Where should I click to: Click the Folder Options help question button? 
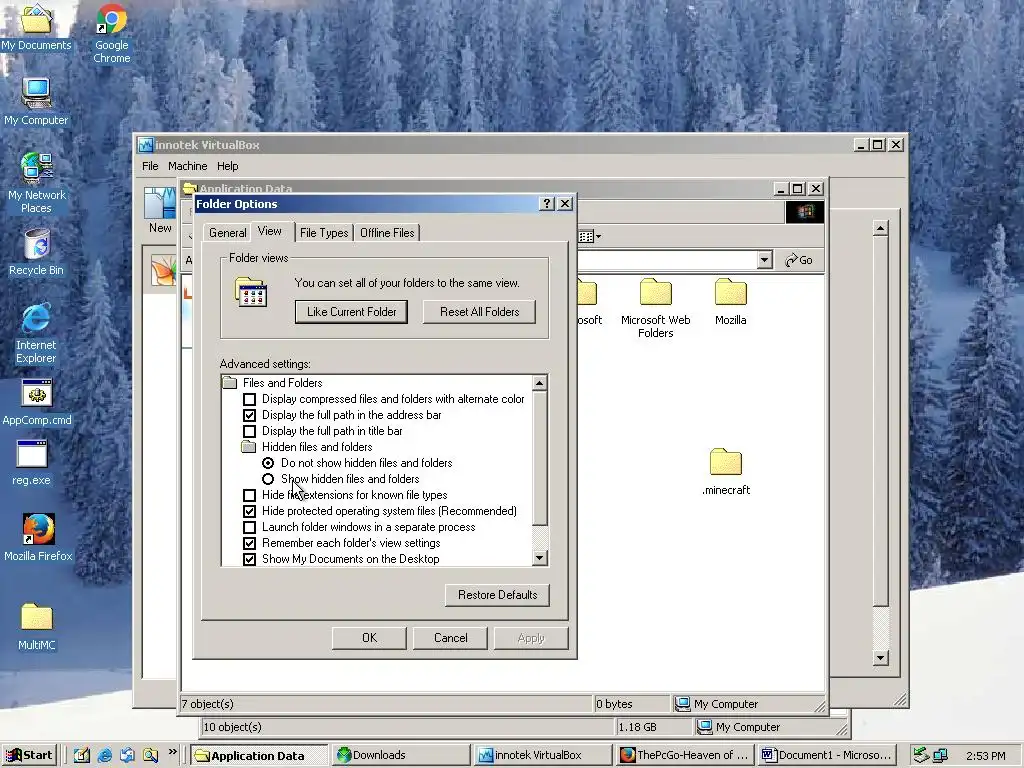(547, 204)
